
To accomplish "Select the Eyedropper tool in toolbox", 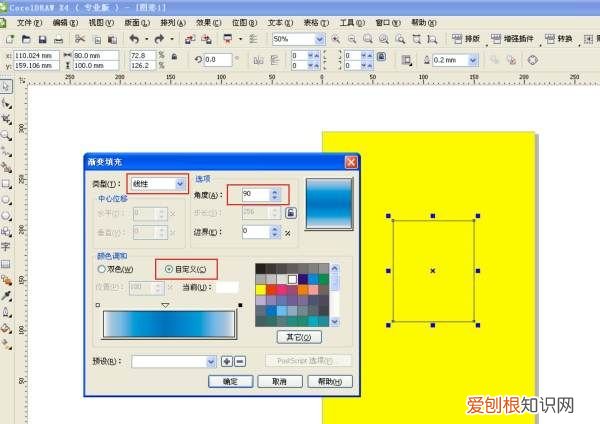I will 6,295.
